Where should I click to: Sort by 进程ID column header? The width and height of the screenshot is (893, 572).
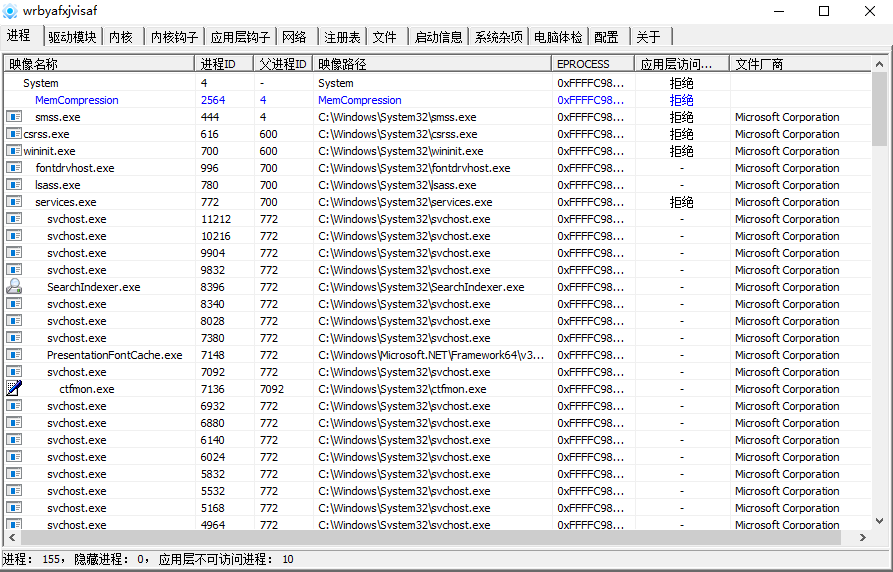tap(224, 64)
